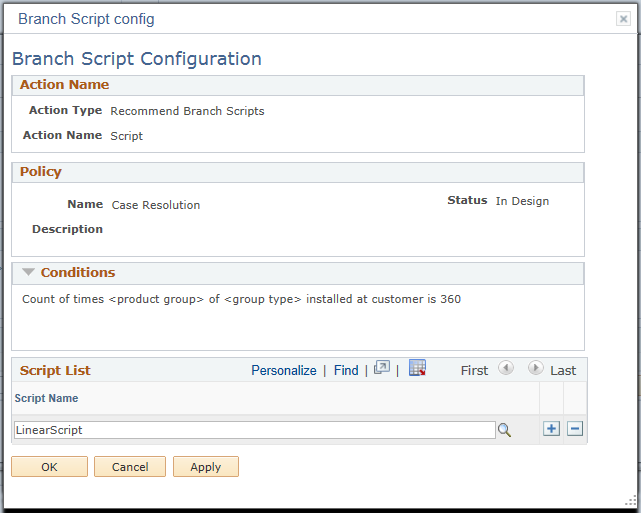Collapse the Conditions section triangle
The height and width of the screenshot is (513, 641).
click(x=28, y=272)
